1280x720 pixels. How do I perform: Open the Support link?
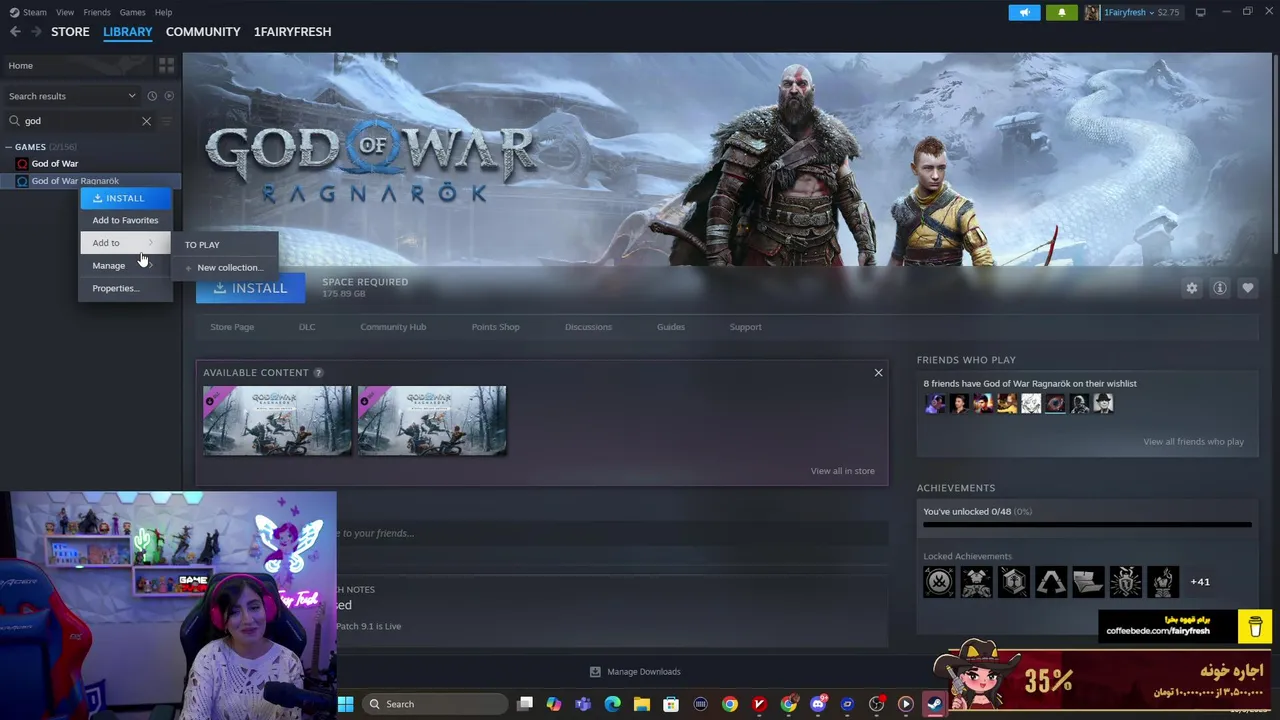pos(745,327)
